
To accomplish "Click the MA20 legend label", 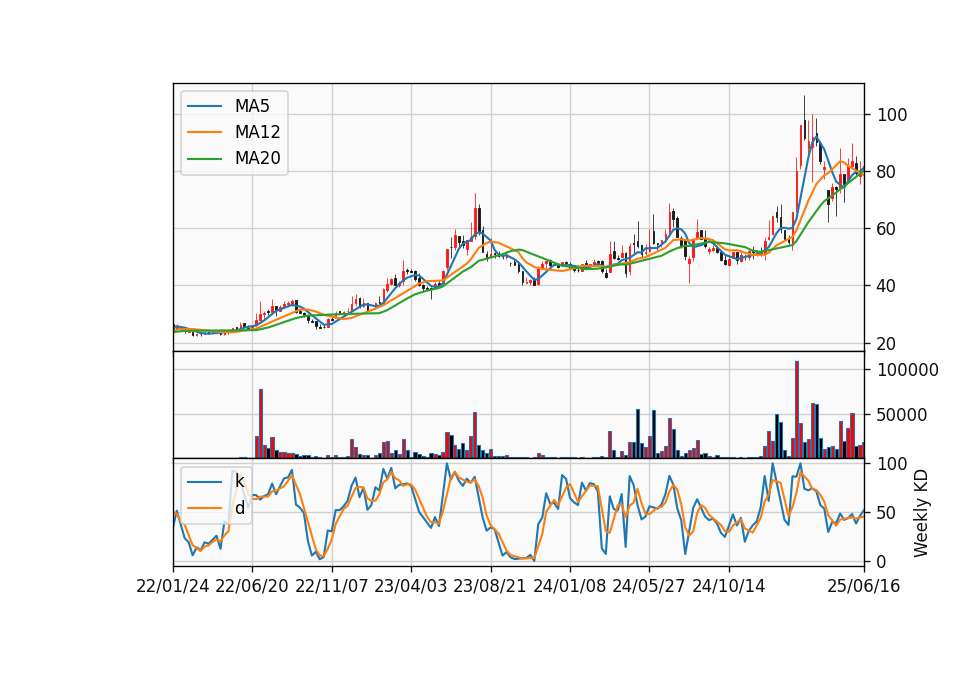I will coord(257,159).
